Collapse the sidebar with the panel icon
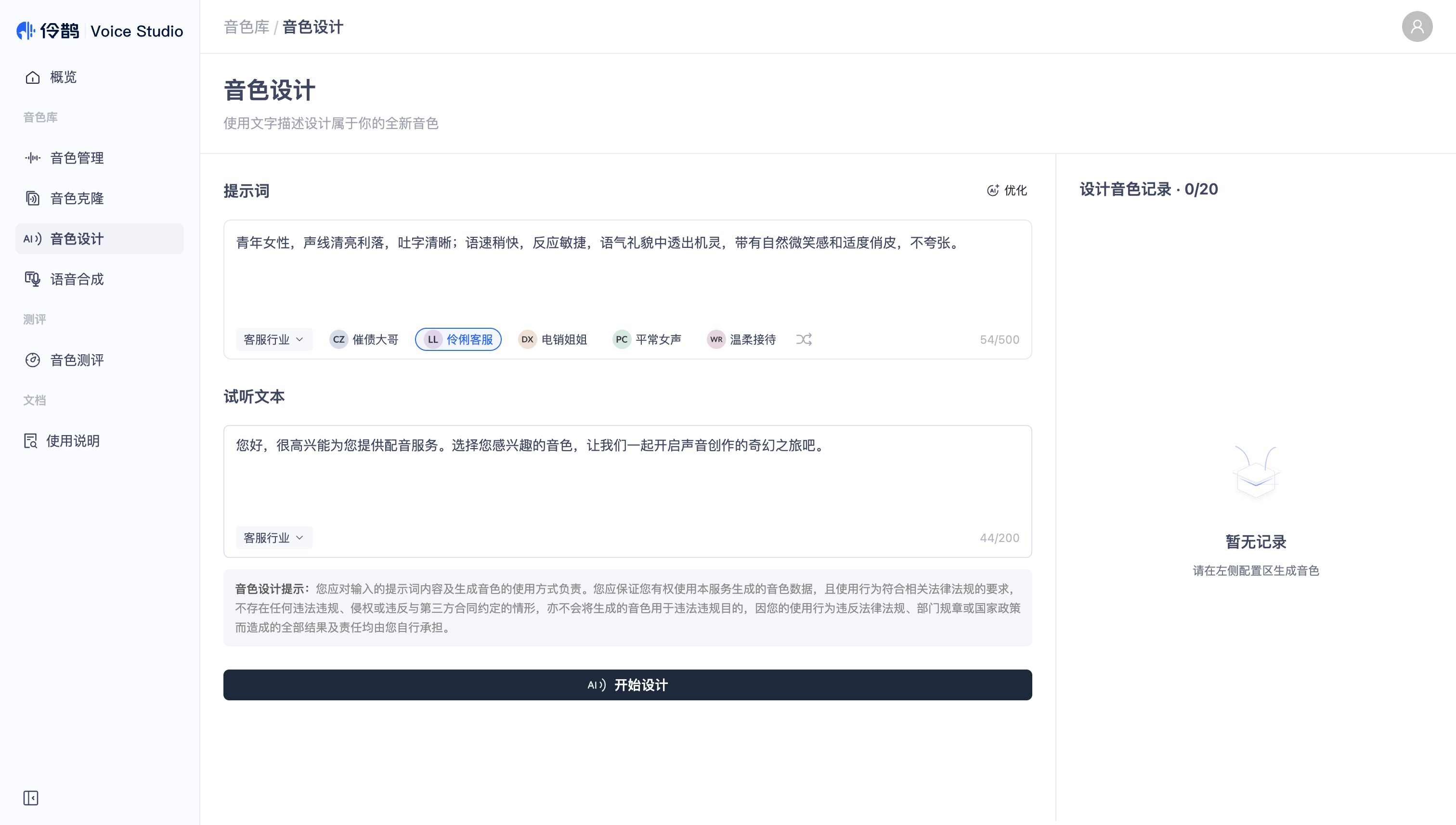The height and width of the screenshot is (825, 1456). [x=31, y=798]
